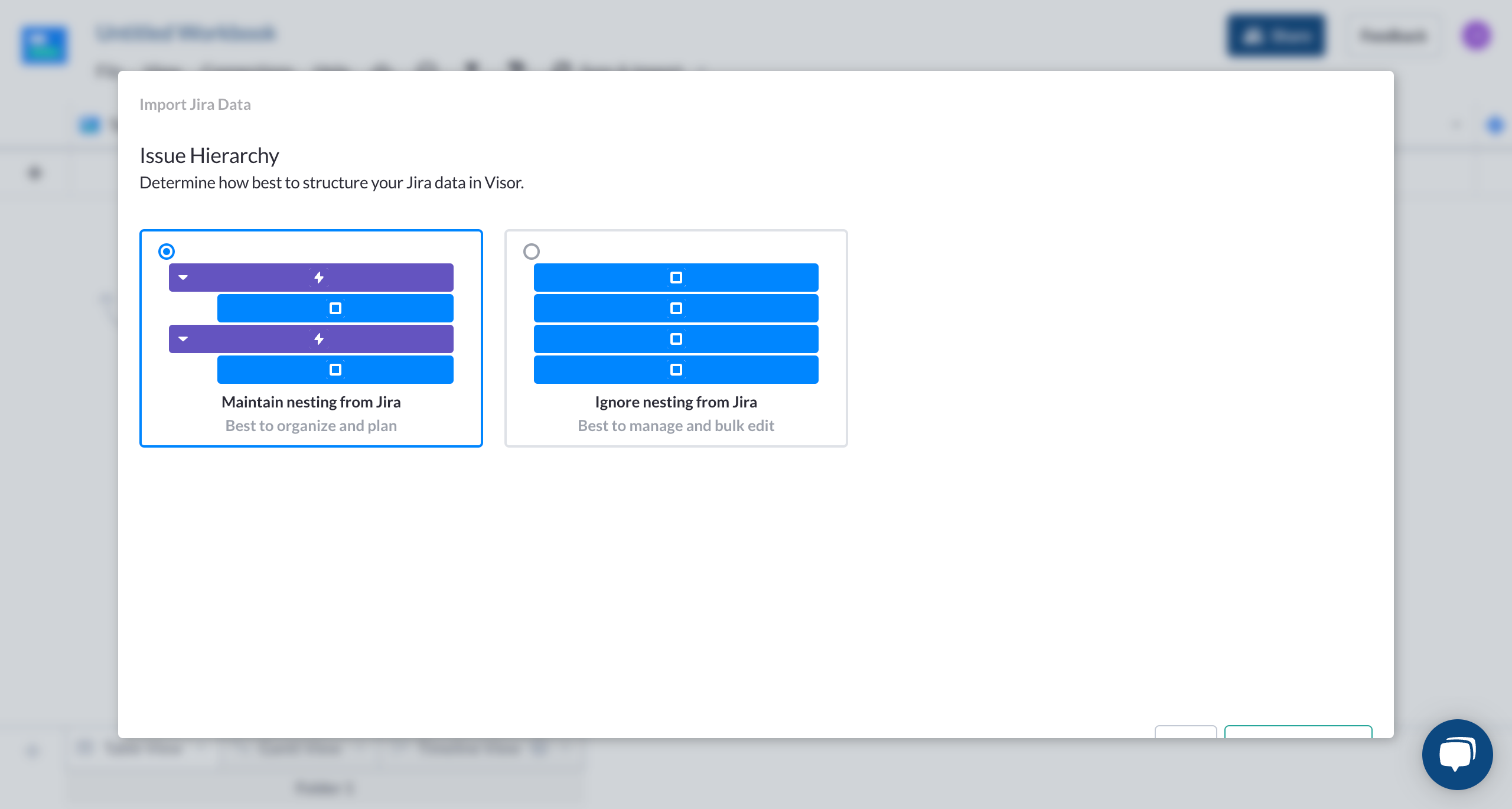This screenshot has height=809, width=1512.
Task: Click the square icon in the topmost blue bar of Ignore nesting card
Action: (676, 278)
